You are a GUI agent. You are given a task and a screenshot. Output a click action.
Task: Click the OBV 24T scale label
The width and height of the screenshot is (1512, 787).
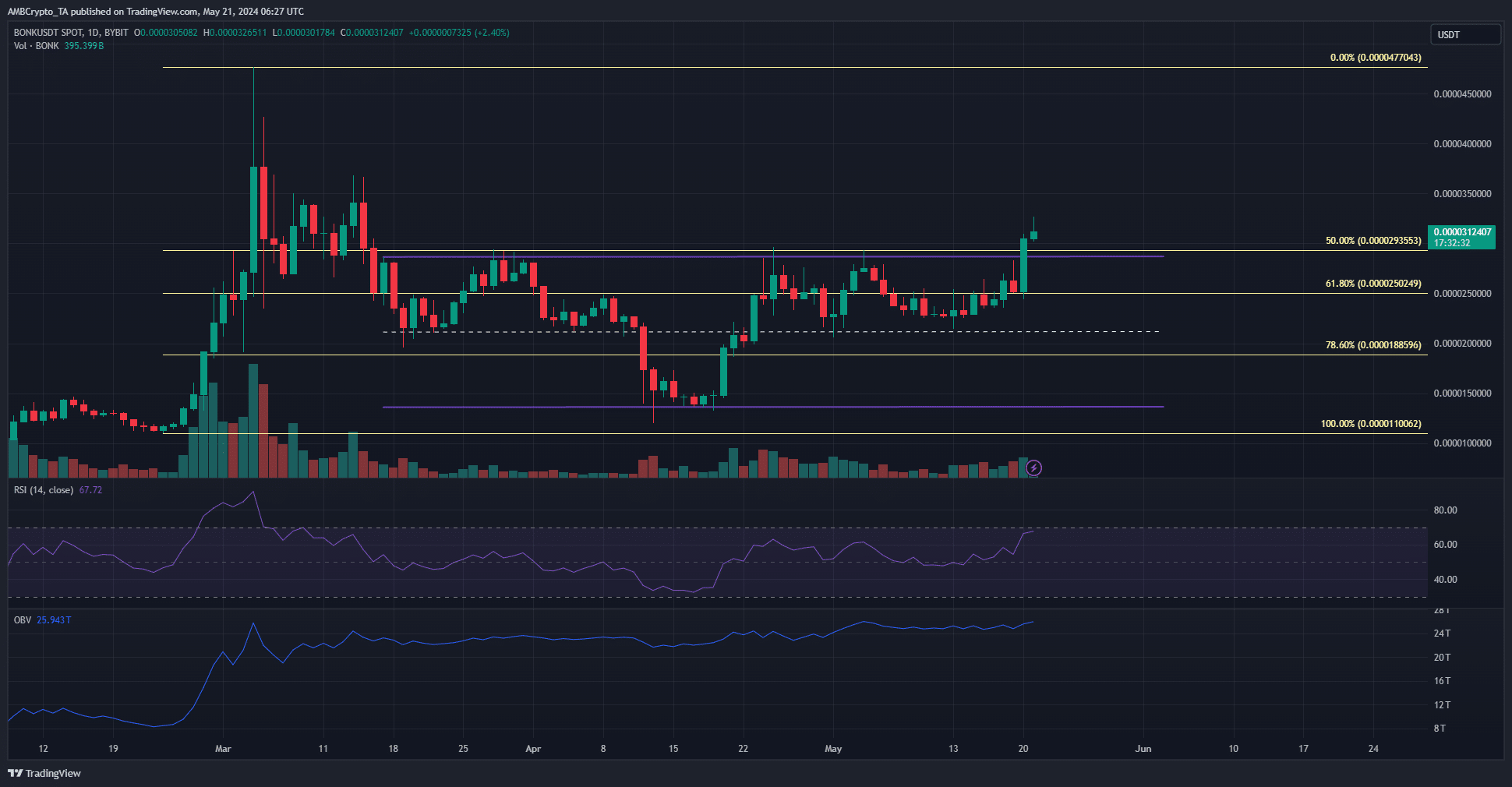click(1442, 633)
